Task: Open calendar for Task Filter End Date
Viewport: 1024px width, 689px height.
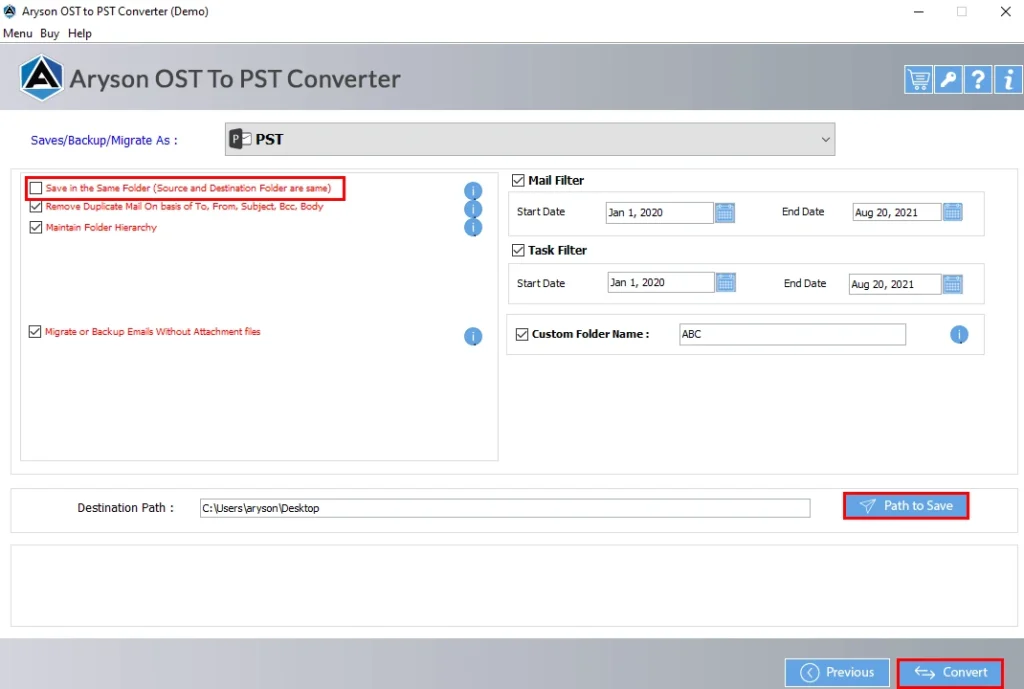Action: (x=953, y=284)
